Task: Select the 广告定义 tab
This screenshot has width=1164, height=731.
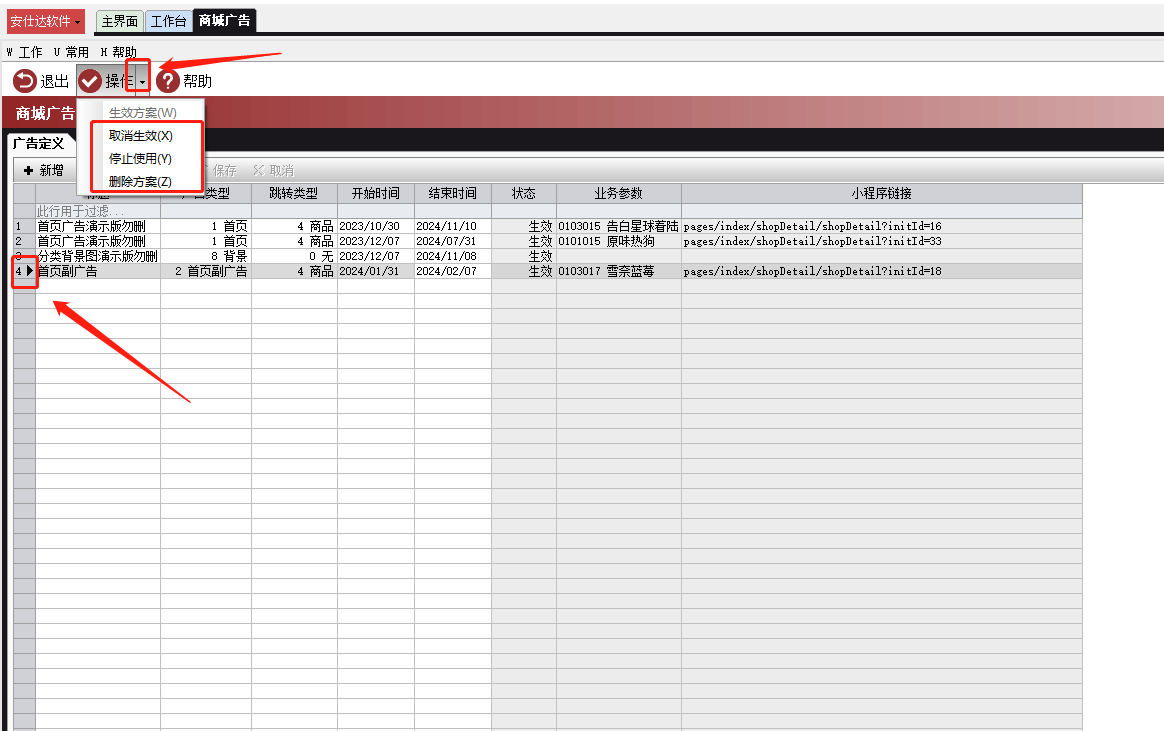Action: (39, 143)
